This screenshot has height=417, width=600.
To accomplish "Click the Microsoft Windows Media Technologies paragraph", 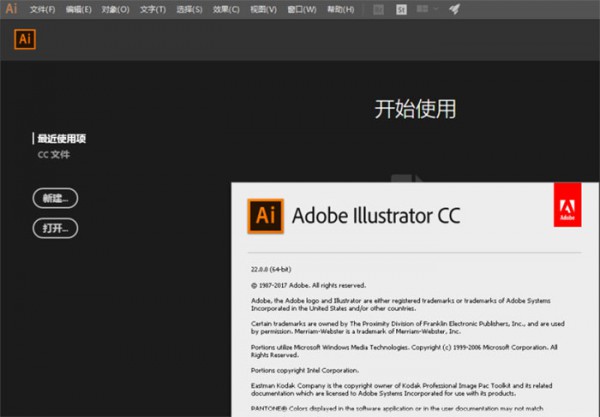I will [404, 351].
